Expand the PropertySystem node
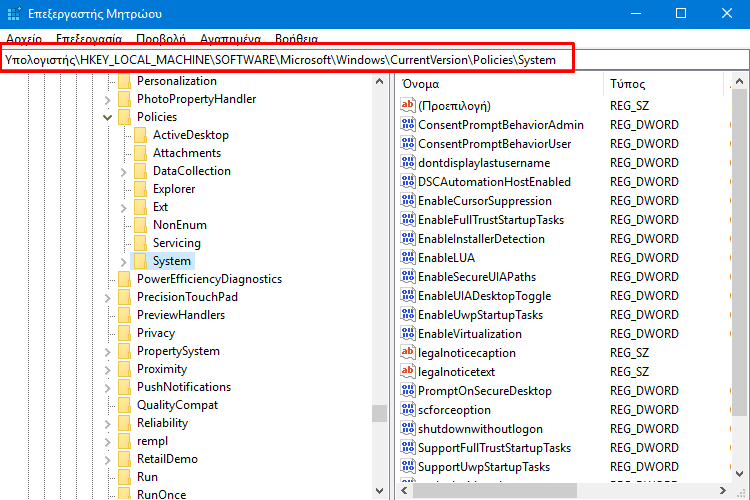750x500 pixels. tap(108, 352)
